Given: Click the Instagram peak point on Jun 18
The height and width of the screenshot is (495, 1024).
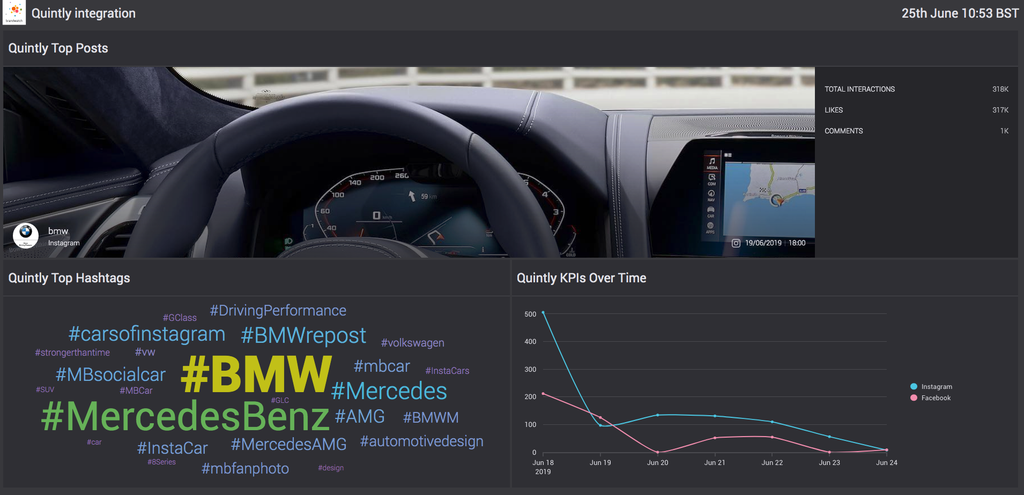Looking at the screenshot, I should (543, 313).
